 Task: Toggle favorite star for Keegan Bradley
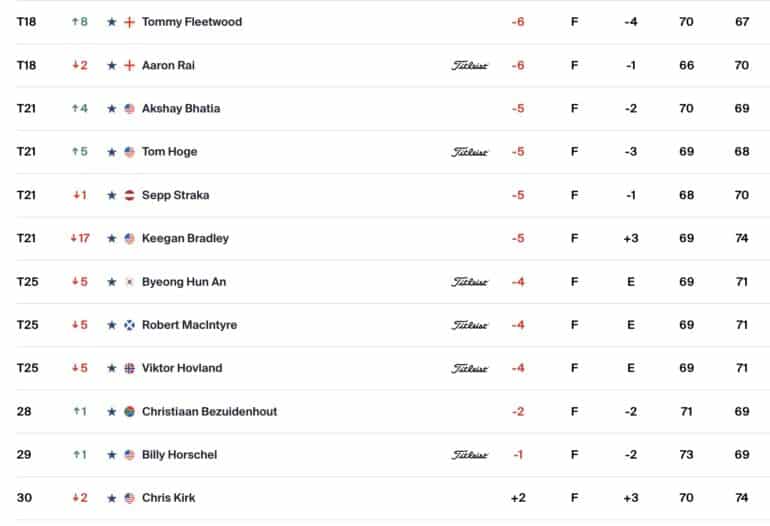(112, 238)
